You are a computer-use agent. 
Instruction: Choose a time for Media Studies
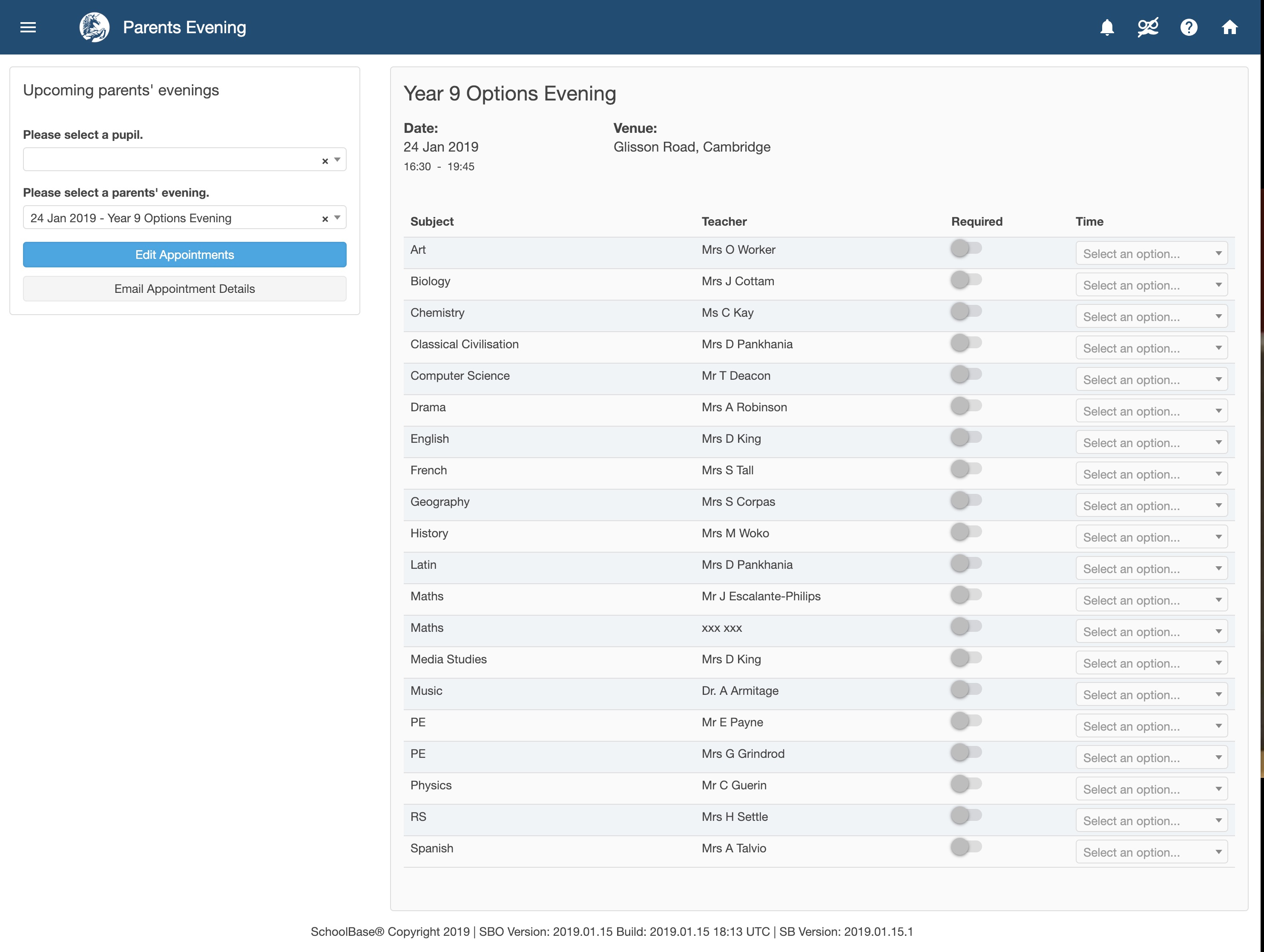click(1152, 663)
